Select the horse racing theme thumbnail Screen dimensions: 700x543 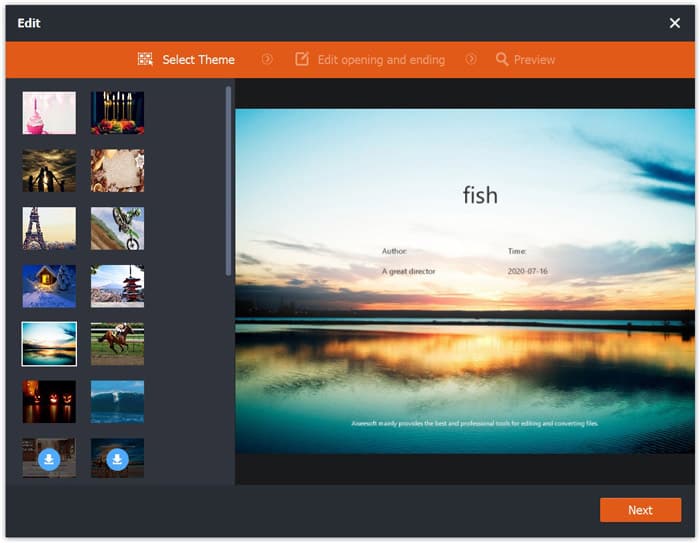117,343
